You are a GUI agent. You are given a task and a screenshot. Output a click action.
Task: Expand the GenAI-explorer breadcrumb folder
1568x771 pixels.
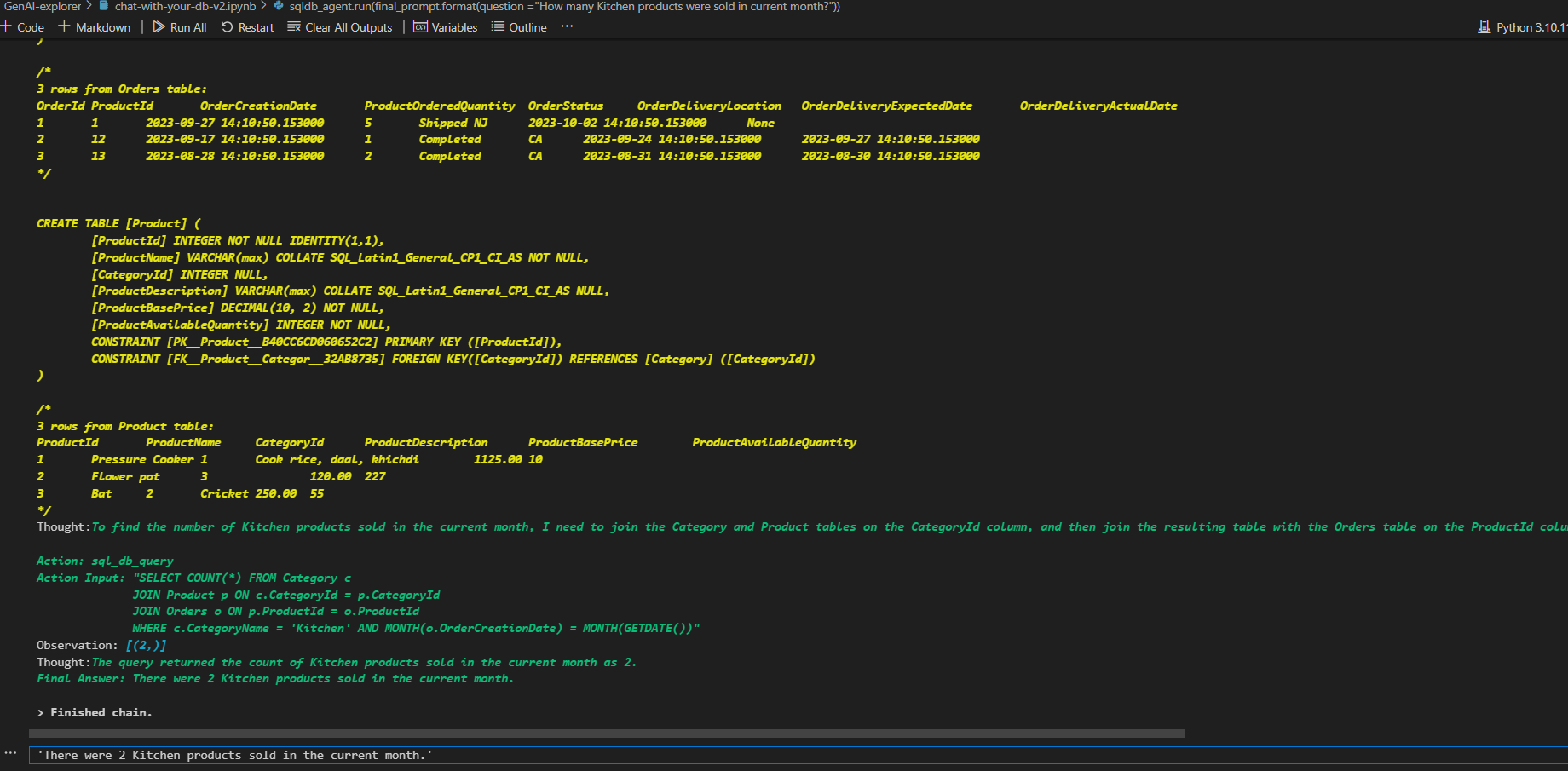pyautogui.click(x=43, y=6)
